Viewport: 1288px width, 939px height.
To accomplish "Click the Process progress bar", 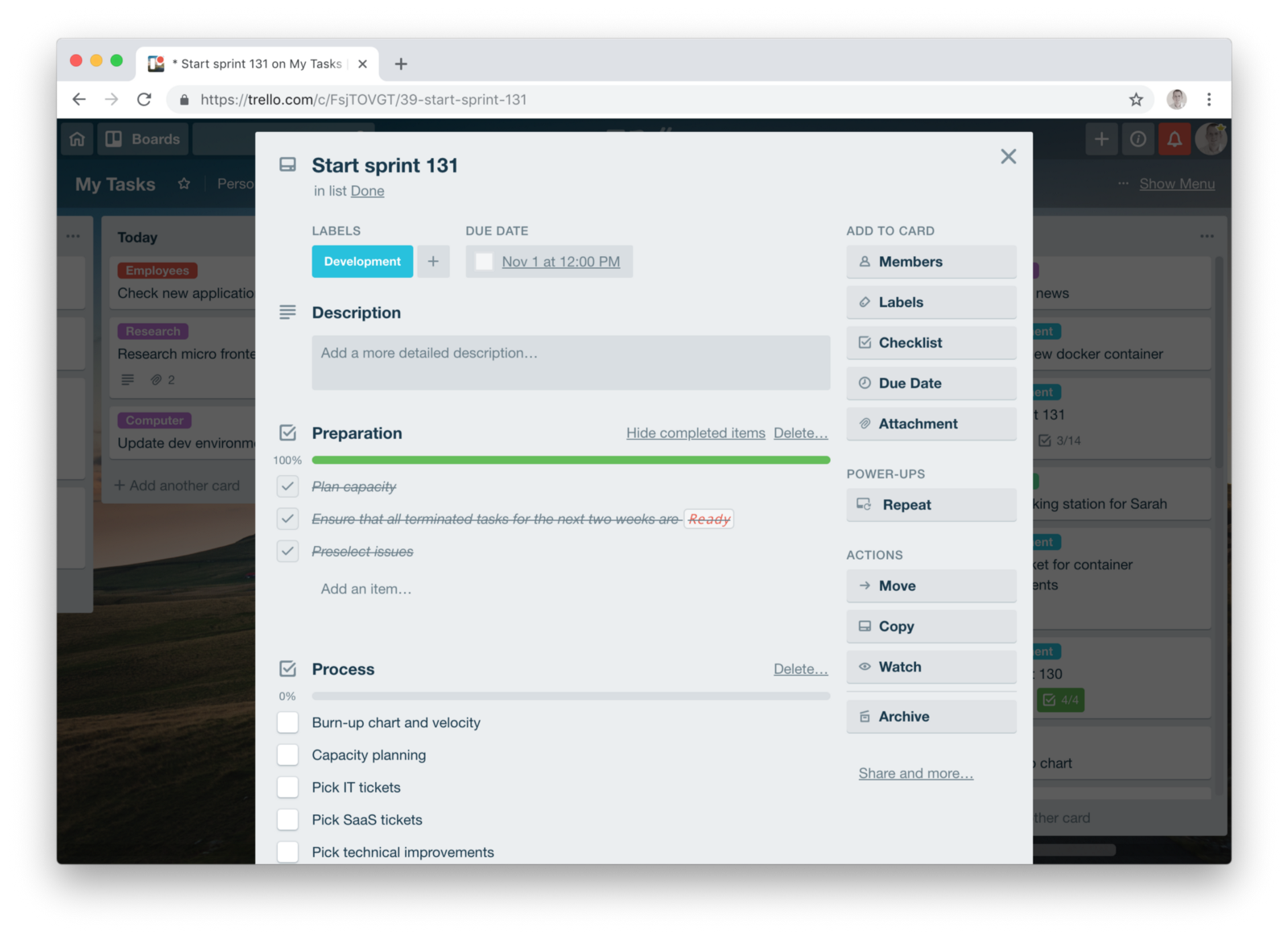I will [571, 696].
